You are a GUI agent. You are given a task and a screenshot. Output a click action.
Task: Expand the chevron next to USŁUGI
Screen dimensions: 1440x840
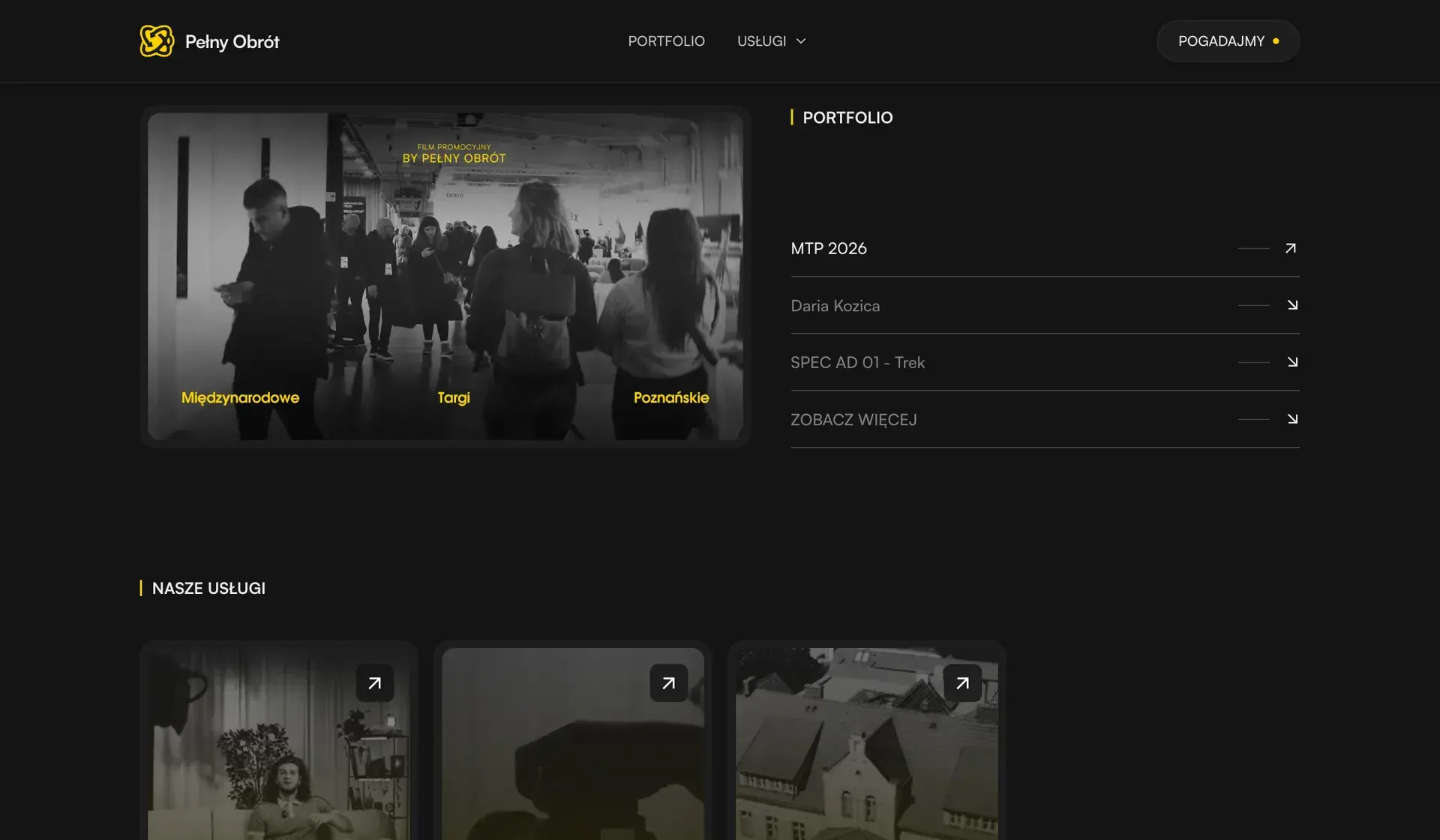coord(800,41)
